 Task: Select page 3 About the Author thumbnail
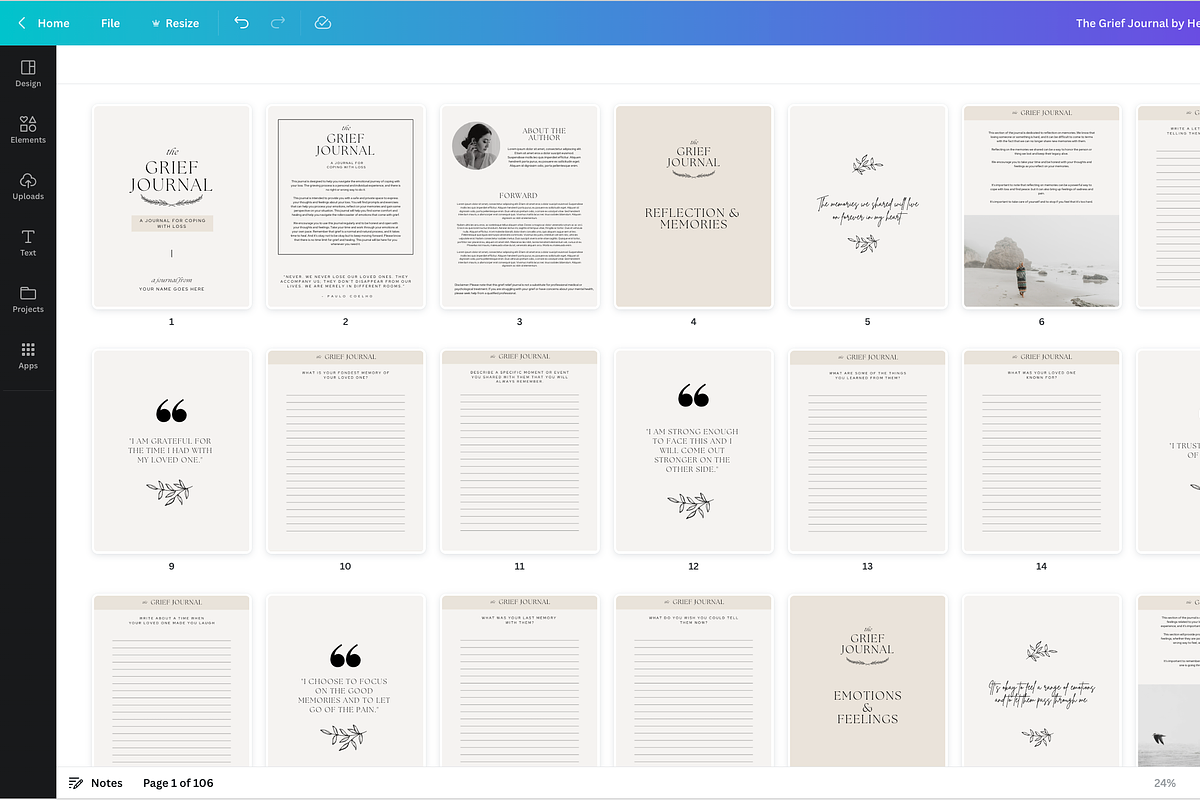pyautogui.click(x=519, y=207)
